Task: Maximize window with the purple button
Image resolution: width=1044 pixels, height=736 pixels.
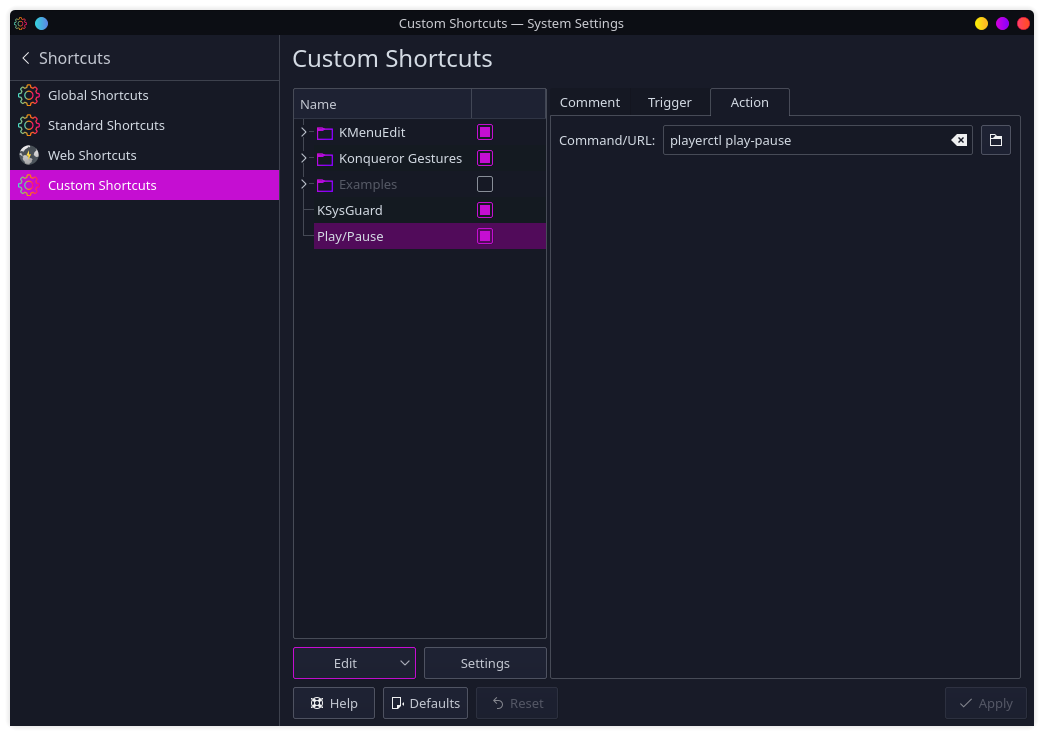Action: pos(1002,23)
